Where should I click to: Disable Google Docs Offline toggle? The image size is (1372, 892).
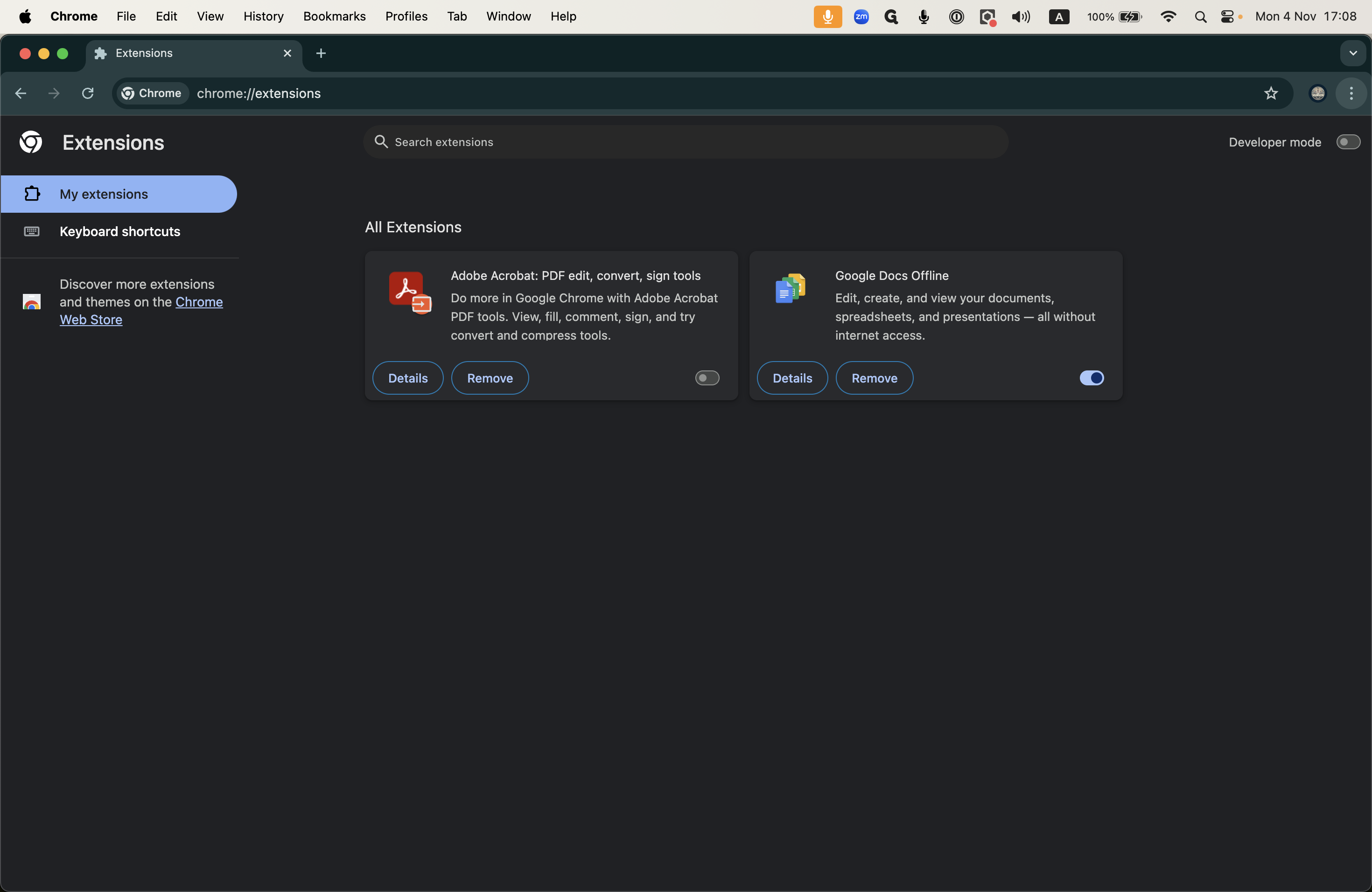(x=1091, y=378)
